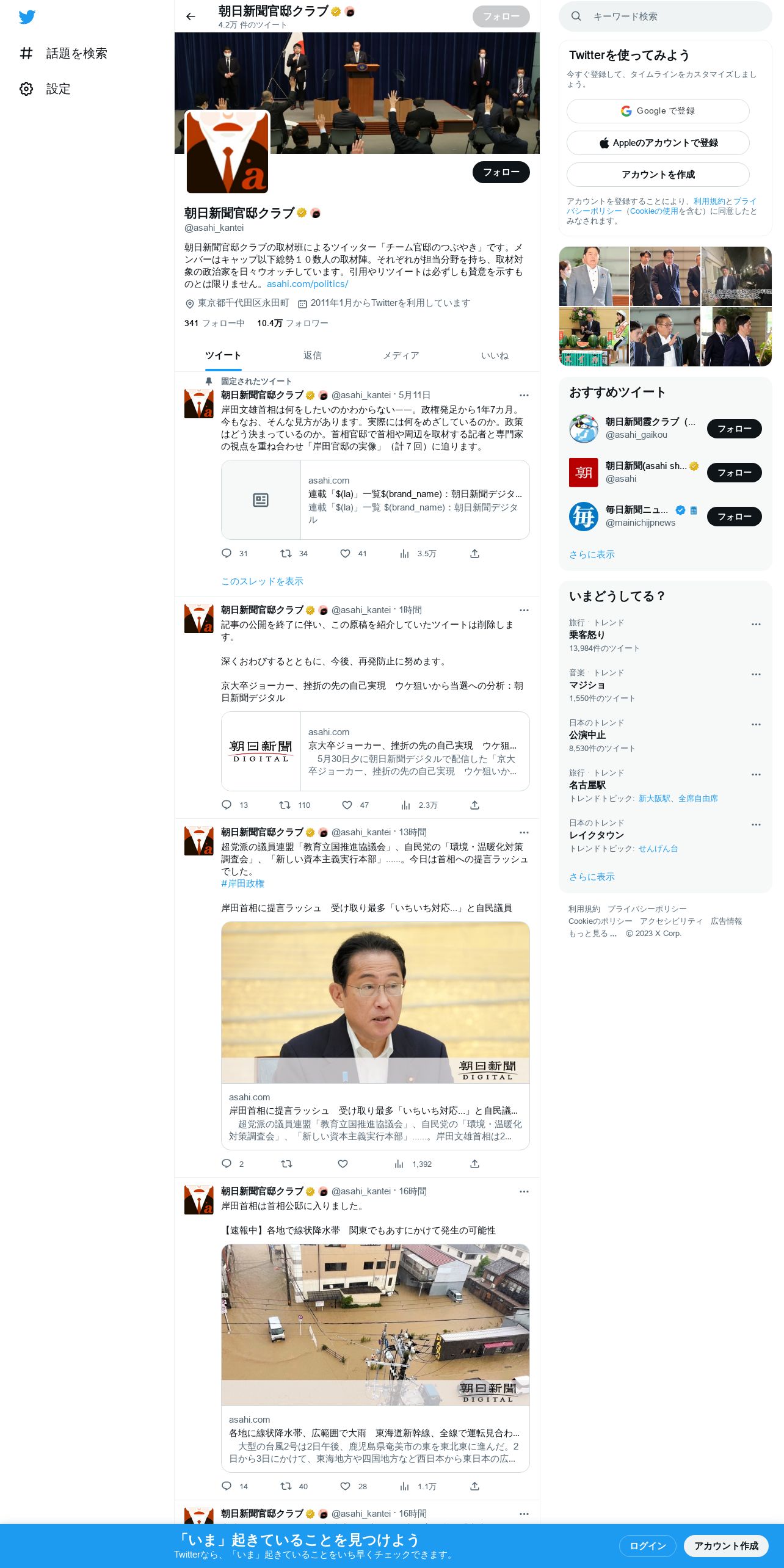Retweet the tweet with 110 retweets
784x1568 pixels.
[294, 805]
